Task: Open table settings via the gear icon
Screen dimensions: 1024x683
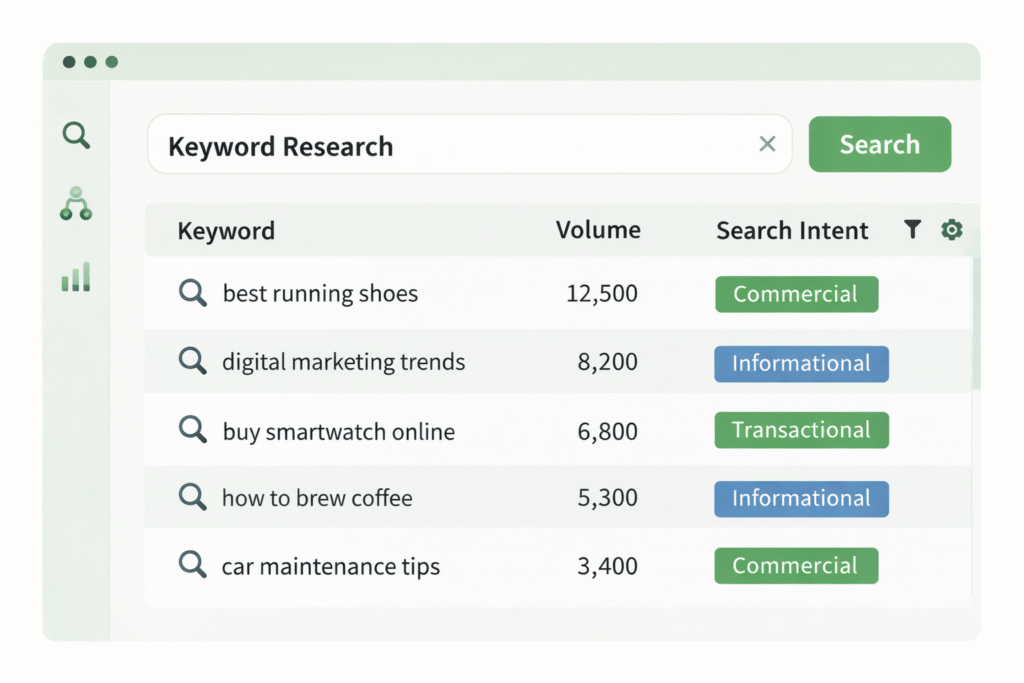Action: point(951,229)
